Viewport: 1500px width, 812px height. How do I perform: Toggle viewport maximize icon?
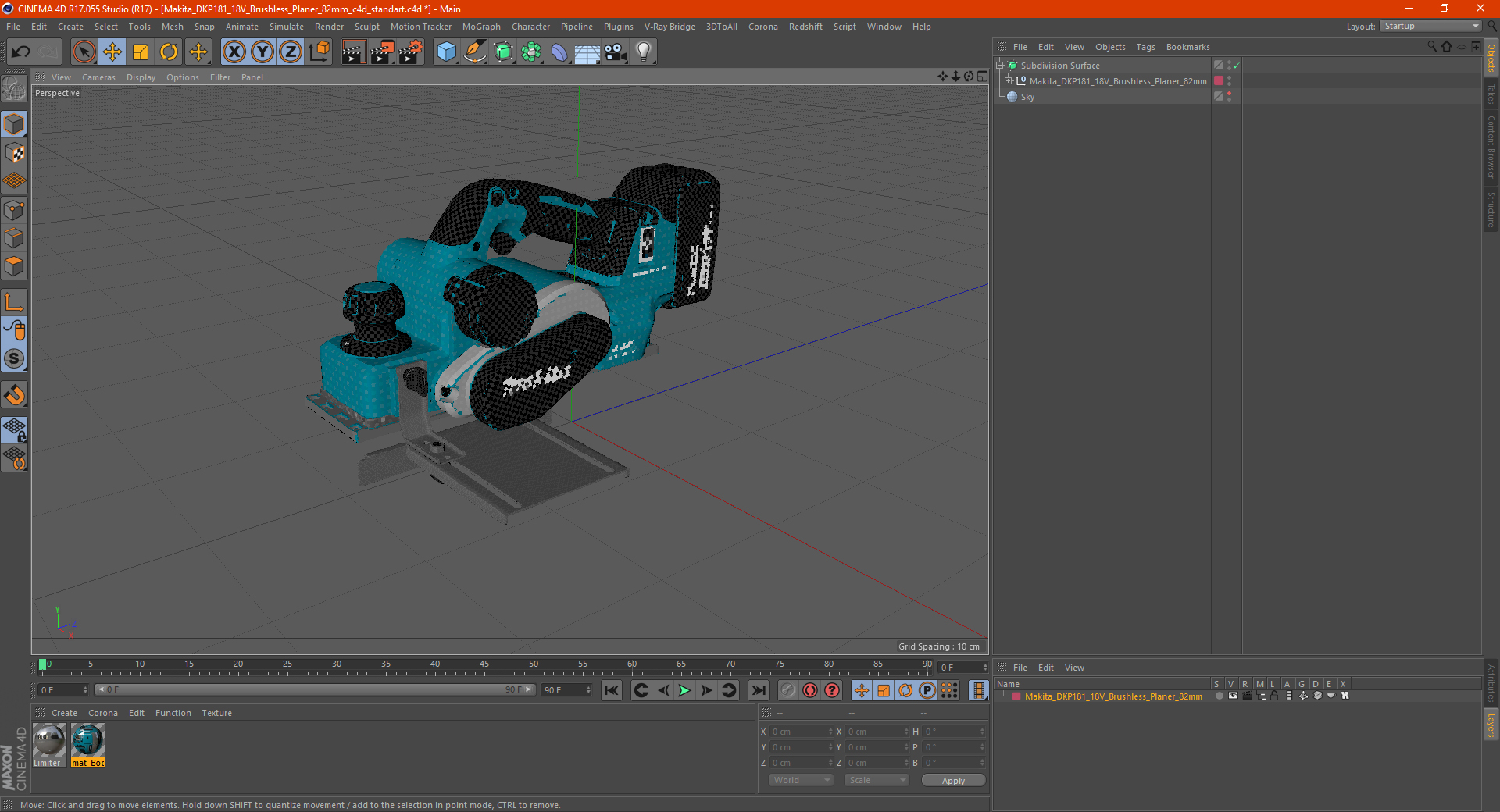coord(983,77)
